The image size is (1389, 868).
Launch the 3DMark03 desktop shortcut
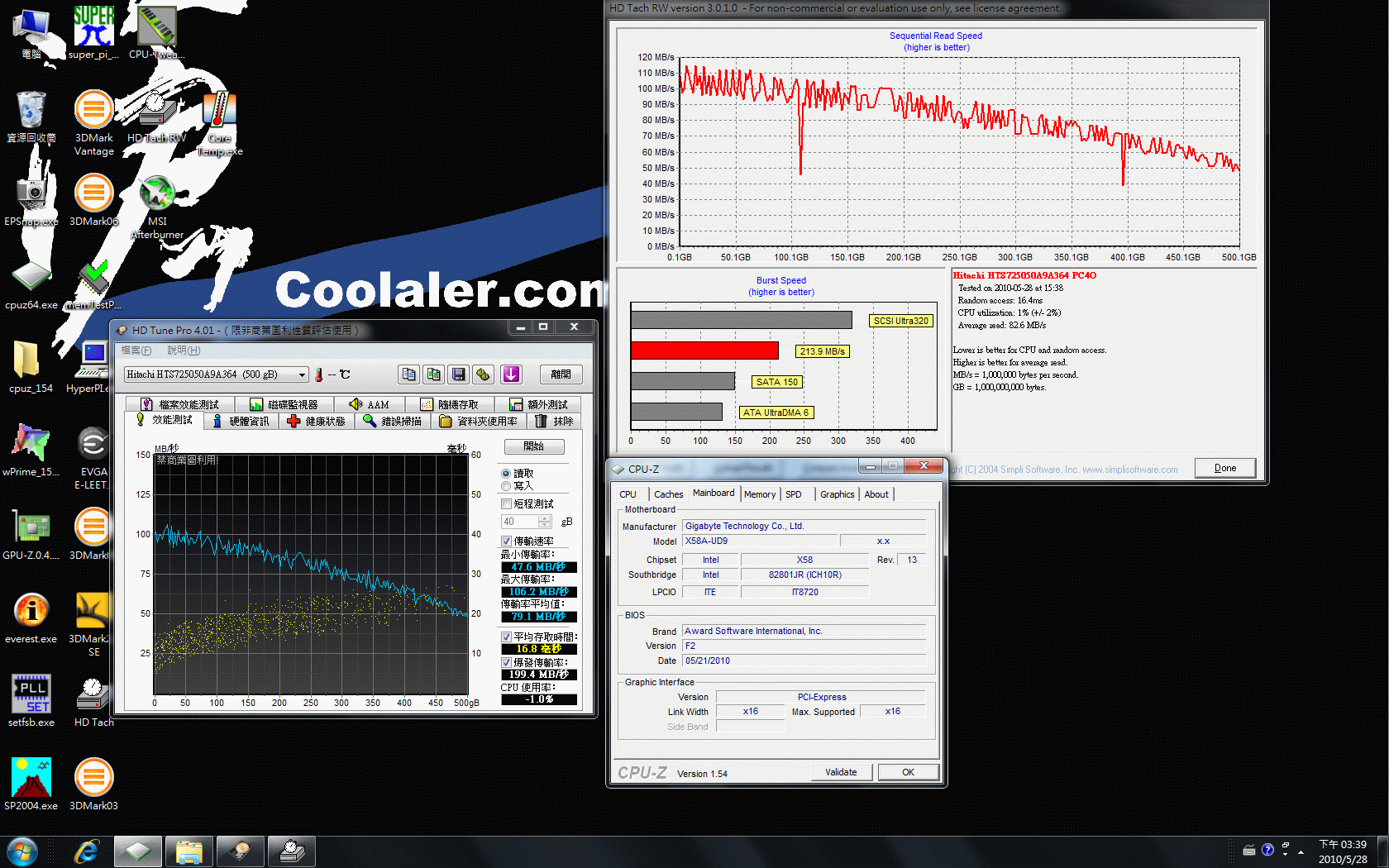pos(93,785)
